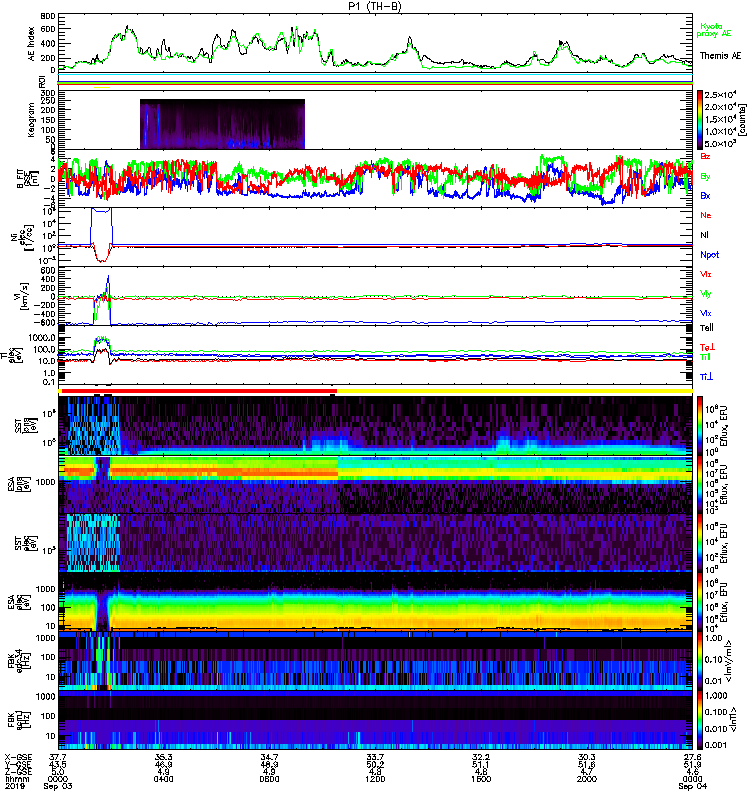Select the green By legend label
Screen dimensions: 750x800
tap(705, 177)
